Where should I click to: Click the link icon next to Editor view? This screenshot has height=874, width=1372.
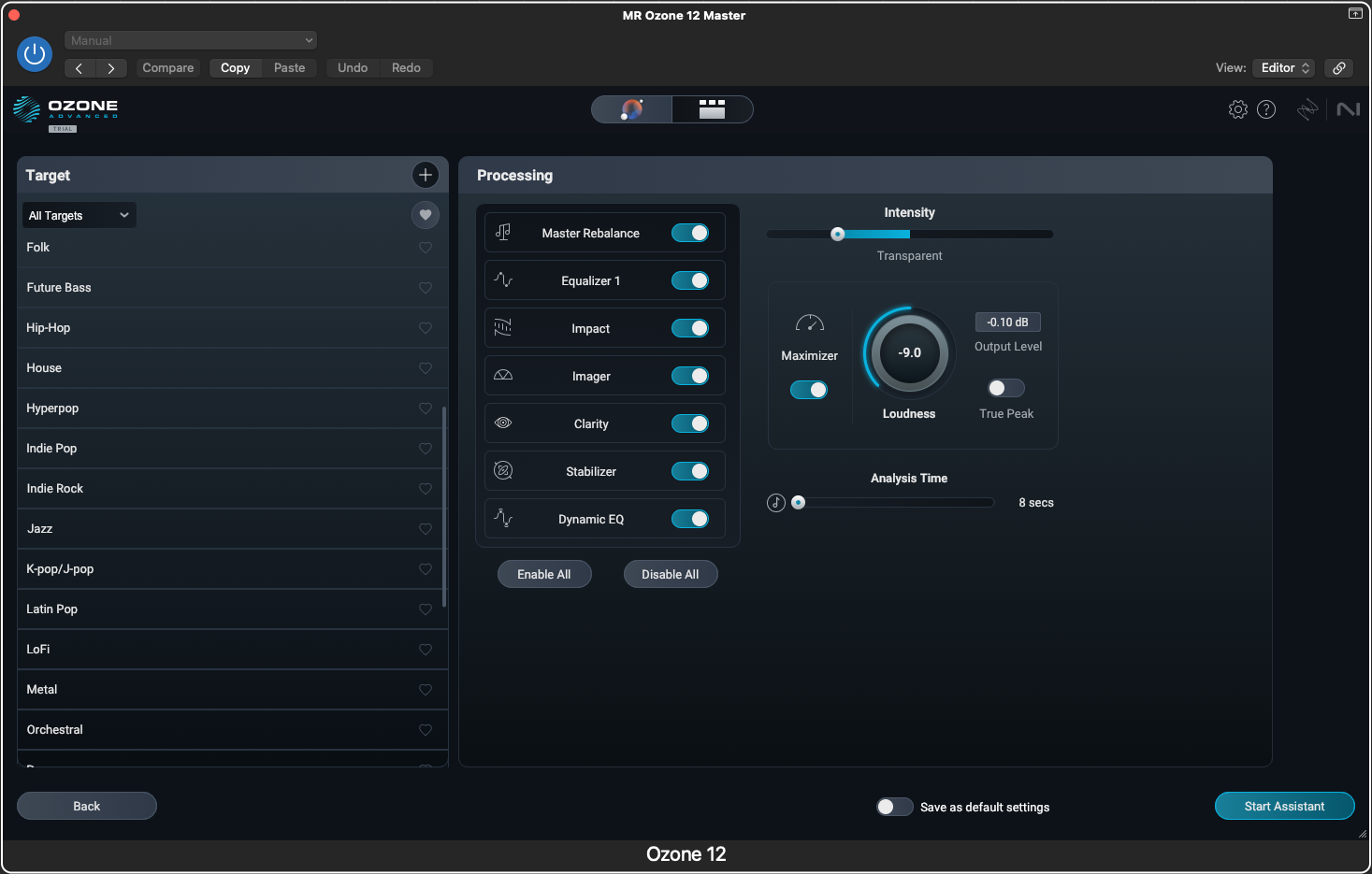point(1338,67)
